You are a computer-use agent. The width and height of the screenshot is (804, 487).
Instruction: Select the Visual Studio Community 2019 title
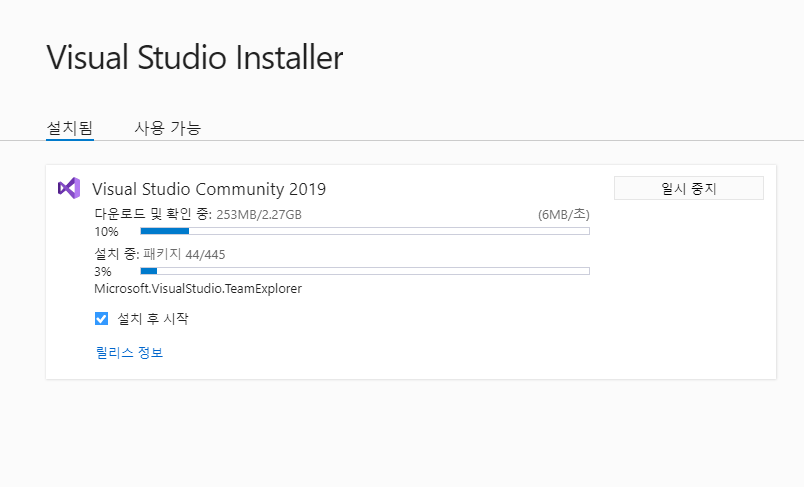[209, 189]
